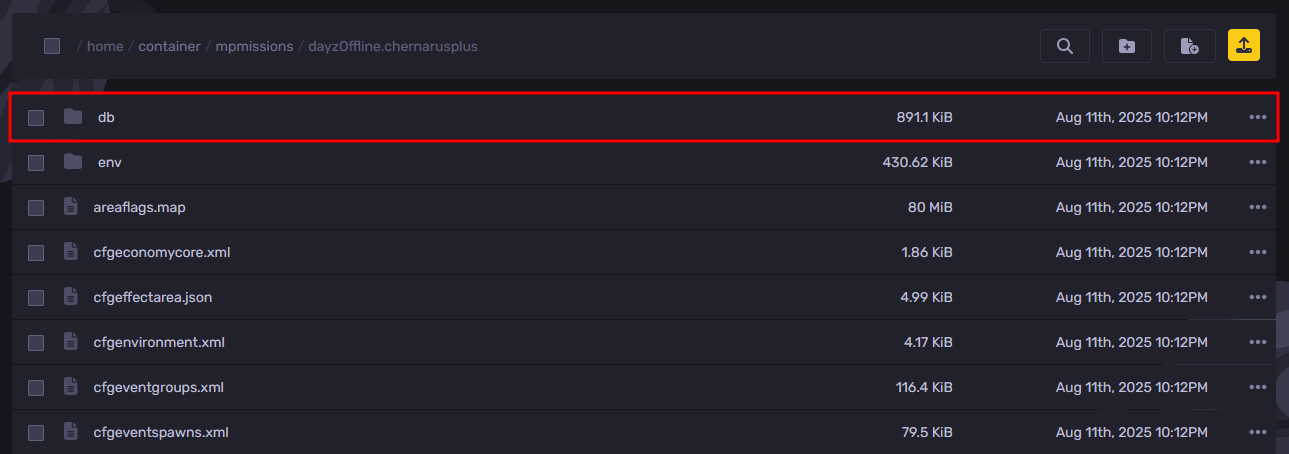Open the env folder icon
The height and width of the screenshot is (454, 1289).
click(x=72, y=162)
